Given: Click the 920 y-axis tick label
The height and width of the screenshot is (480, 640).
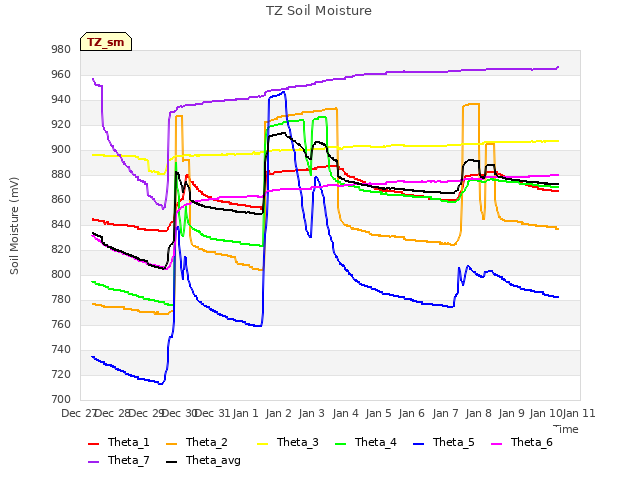Looking at the screenshot, I should tap(61, 125).
